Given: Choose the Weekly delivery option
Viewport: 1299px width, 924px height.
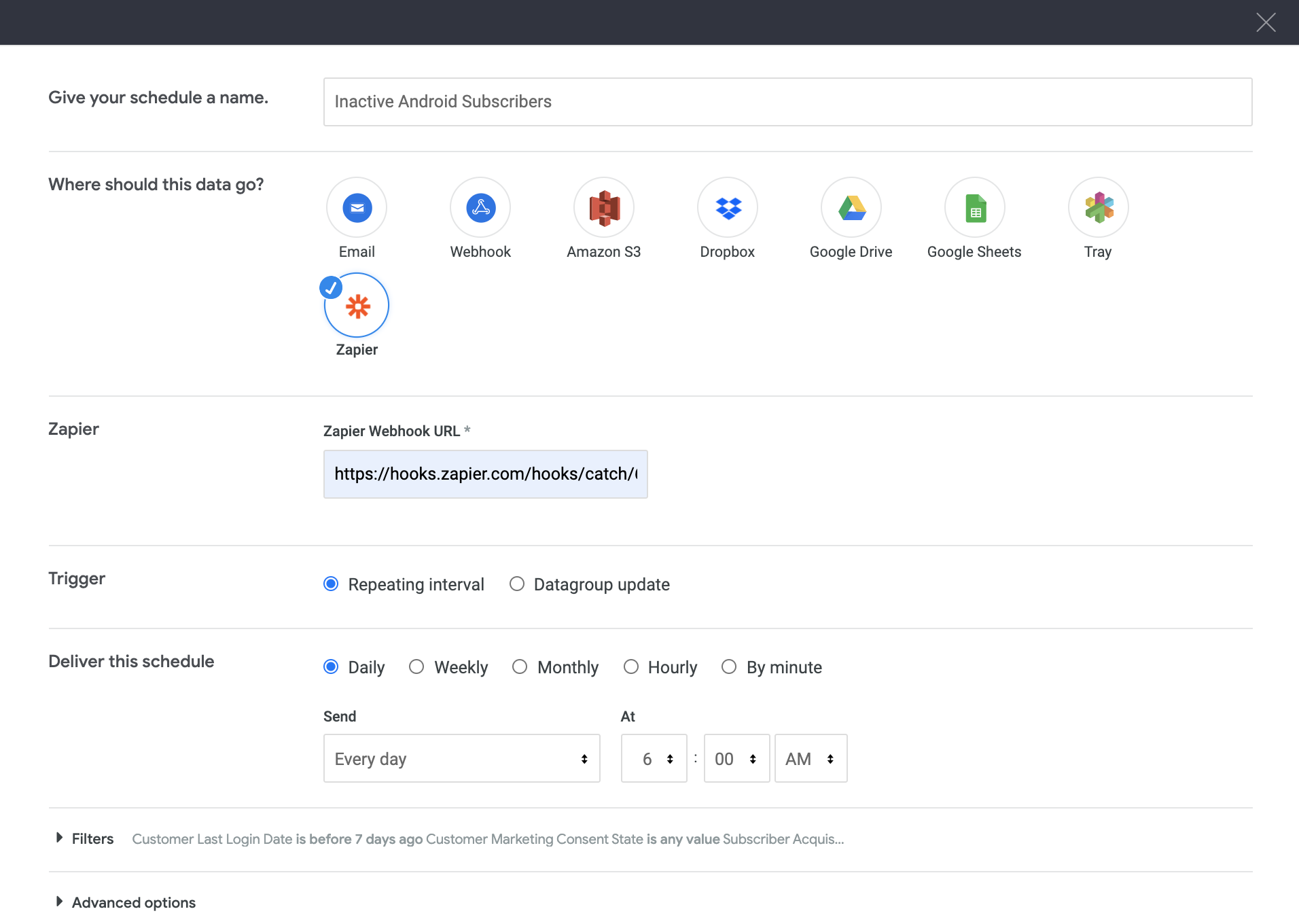Looking at the screenshot, I should pos(416,667).
